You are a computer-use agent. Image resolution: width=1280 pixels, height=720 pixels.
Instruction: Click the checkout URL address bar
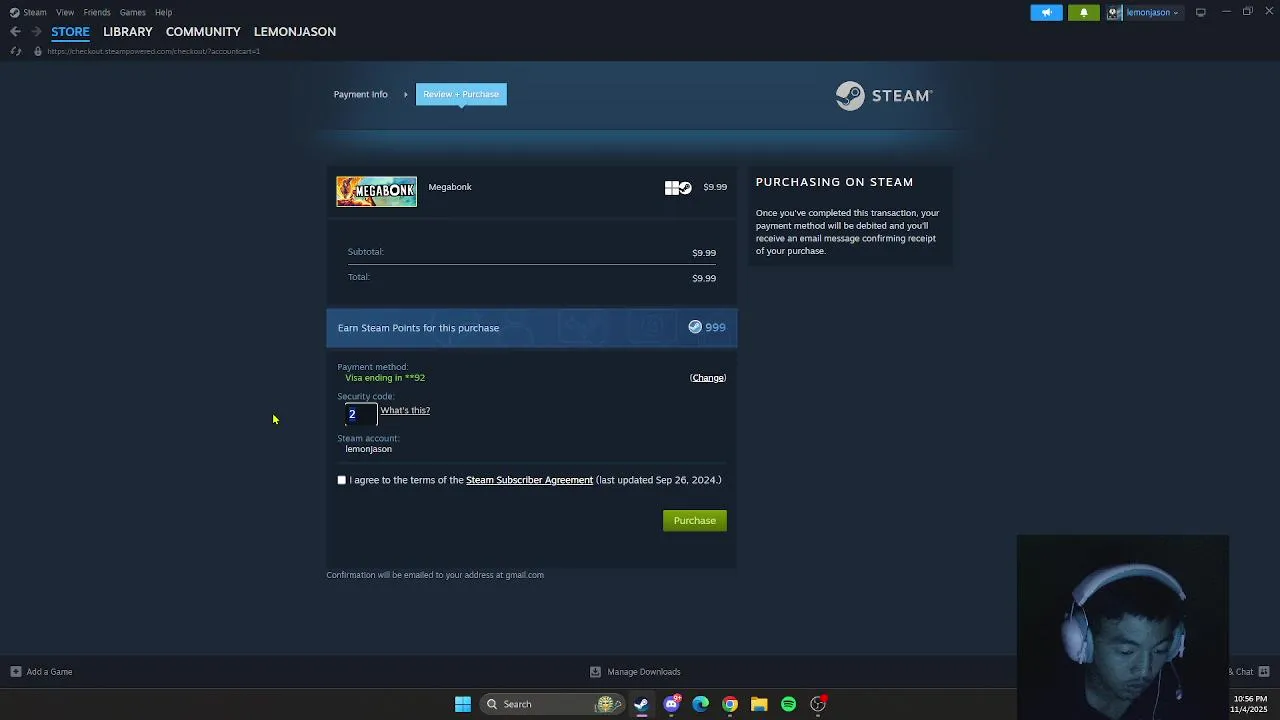[153, 51]
